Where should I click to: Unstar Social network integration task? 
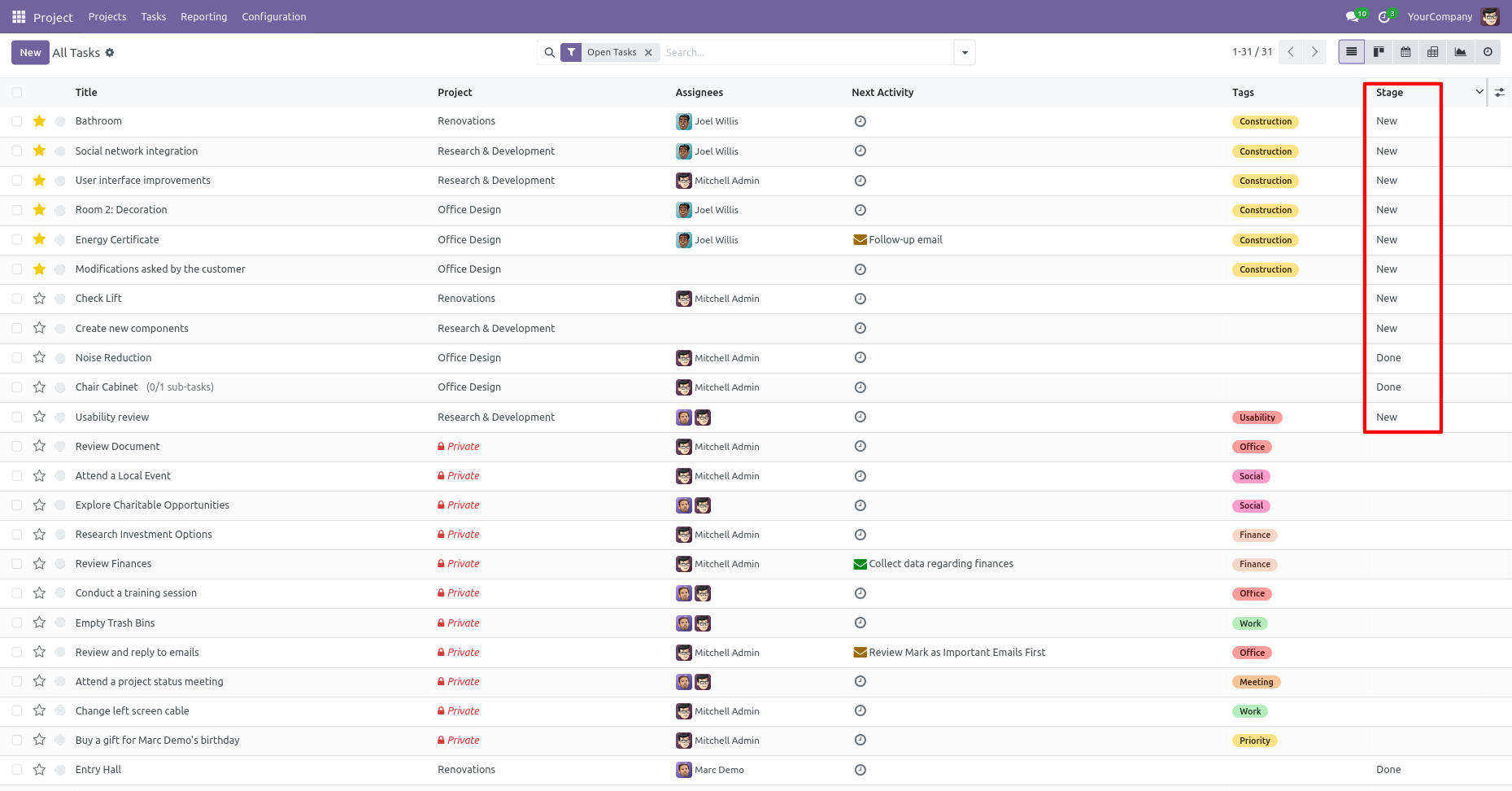pyautogui.click(x=39, y=151)
